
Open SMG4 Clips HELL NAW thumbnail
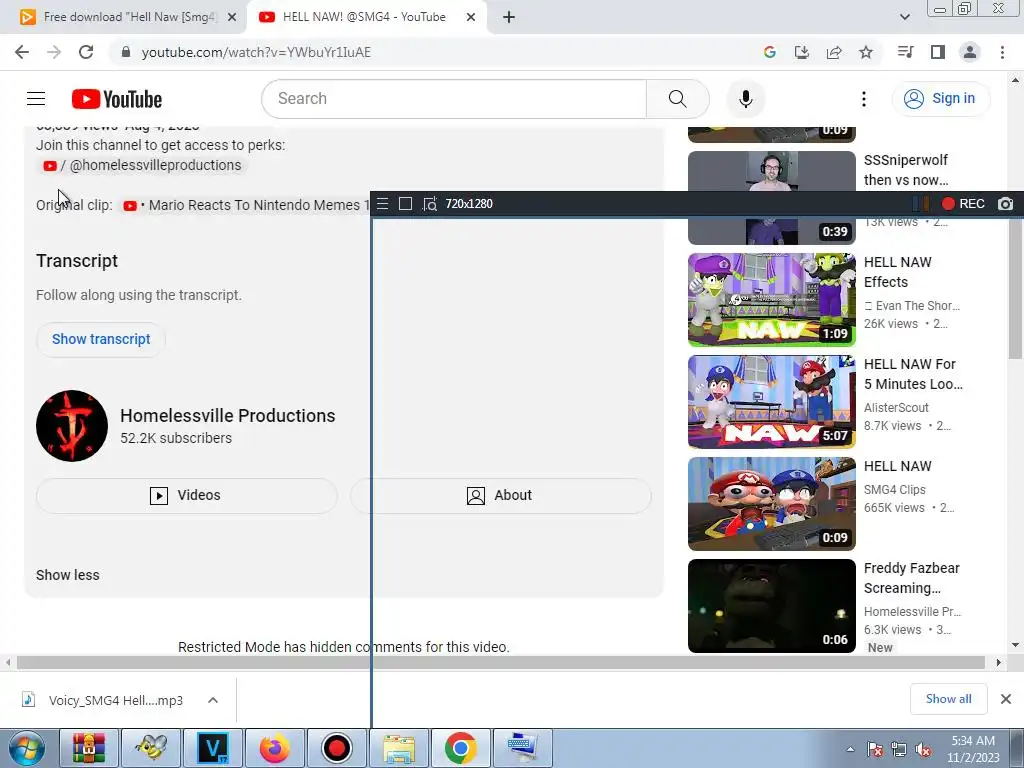pos(771,504)
